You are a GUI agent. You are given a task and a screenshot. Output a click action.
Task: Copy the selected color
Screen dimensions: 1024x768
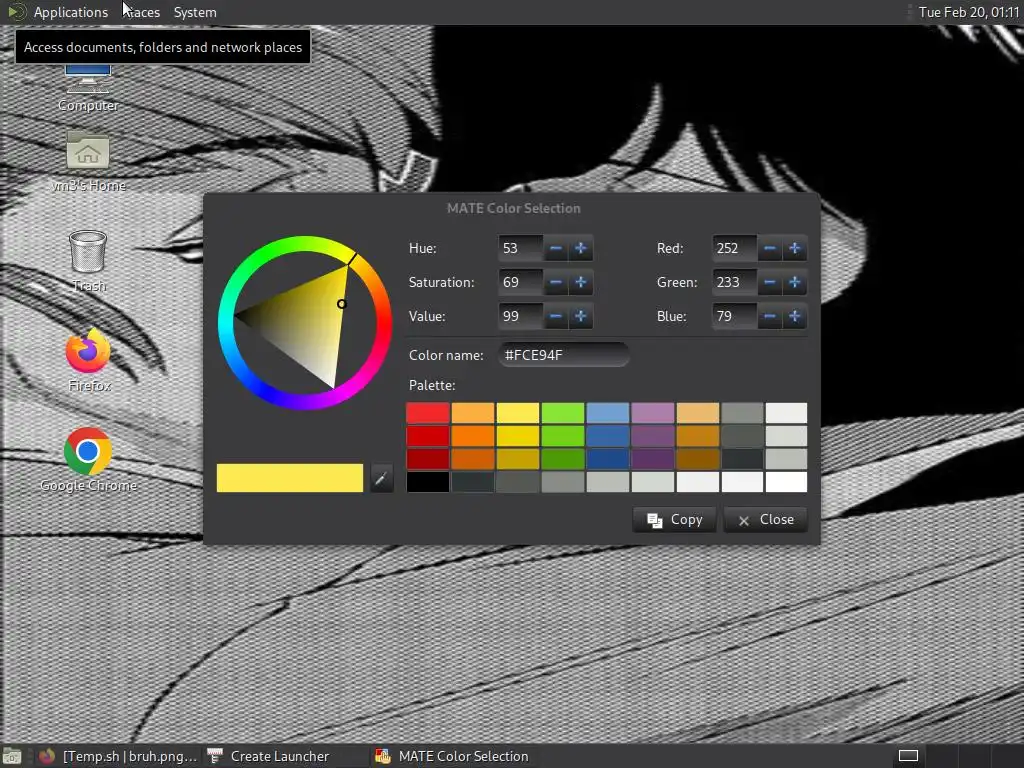[675, 520]
